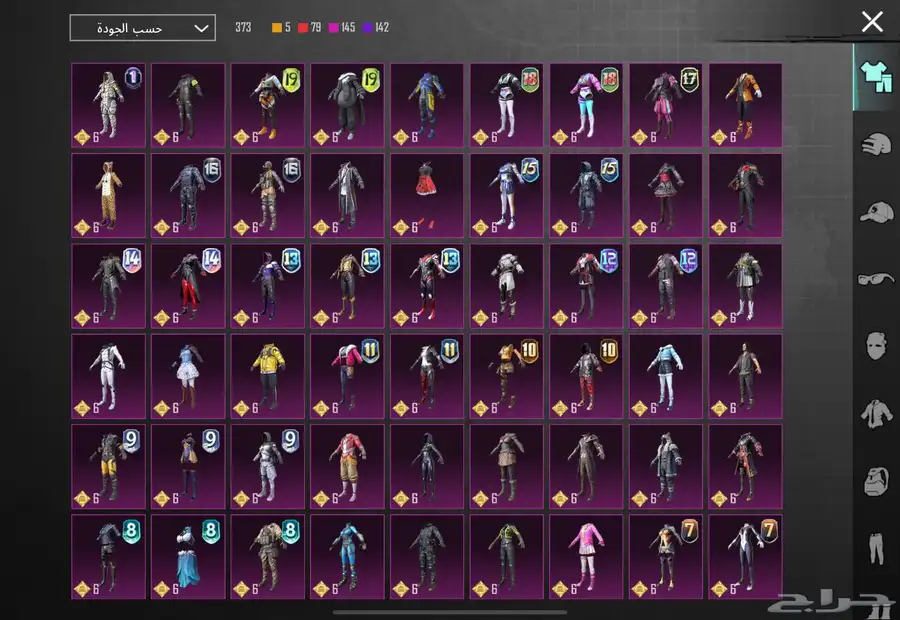Select the dark hooded outfit with badge 15

[586, 195]
